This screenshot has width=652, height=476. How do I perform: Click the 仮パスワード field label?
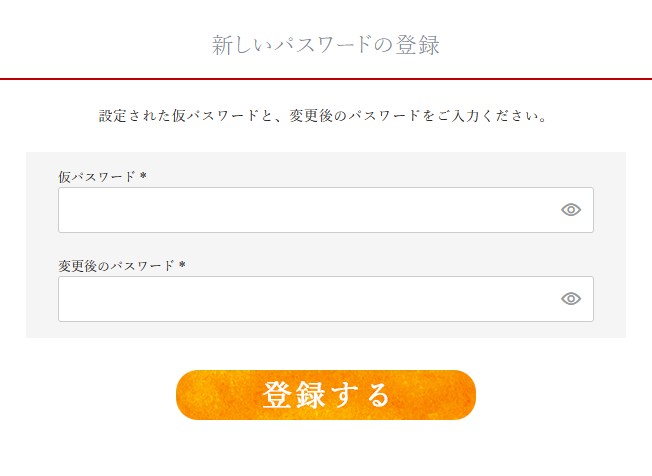click(x=97, y=177)
